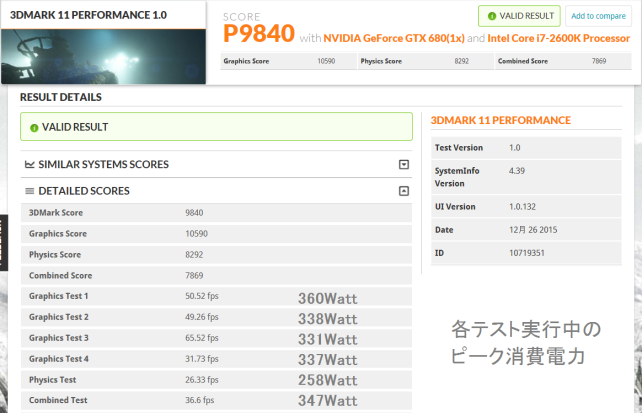Open the NVIDIA GeForce GTX 680(1x) link
The height and width of the screenshot is (413, 642).
point(394,38)
